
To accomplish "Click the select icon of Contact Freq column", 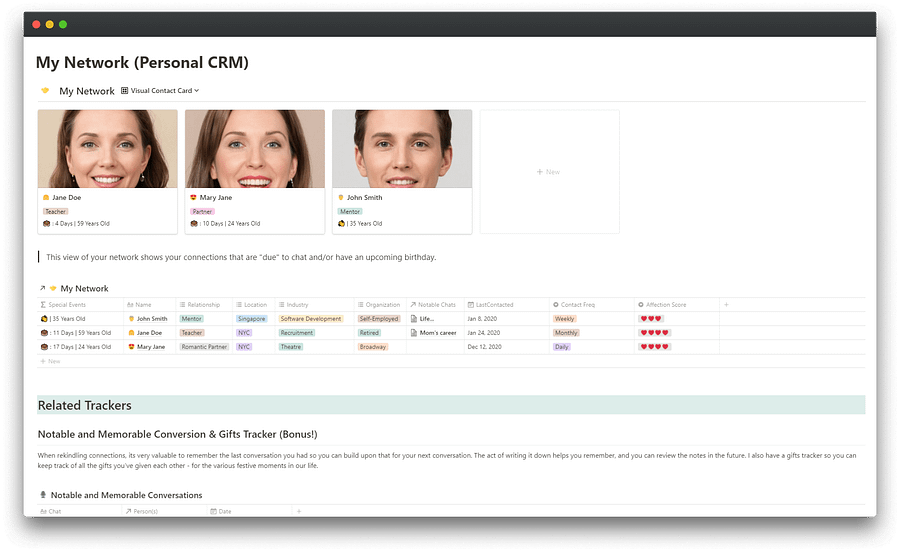I will point(556,305).
